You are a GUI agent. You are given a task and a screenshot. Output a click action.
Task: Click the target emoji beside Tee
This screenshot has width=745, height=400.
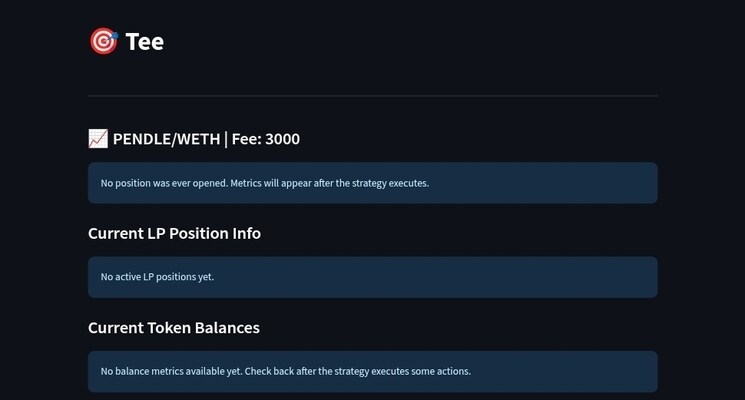coord(103,41)
